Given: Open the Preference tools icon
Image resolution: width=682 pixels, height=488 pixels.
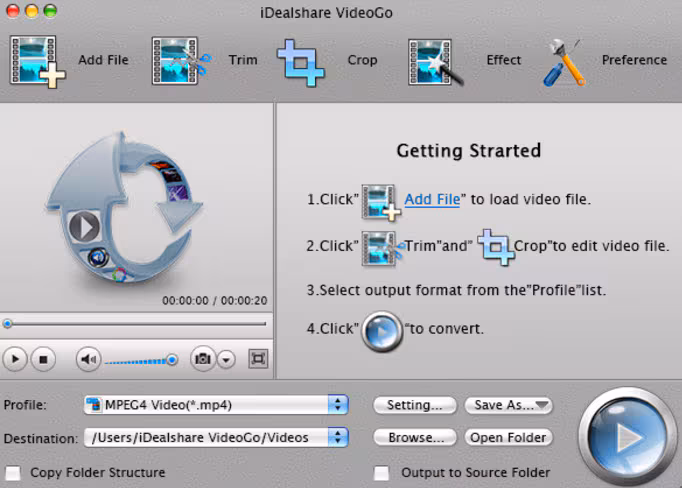Looking at the screenshot, I should pos(564,62).
